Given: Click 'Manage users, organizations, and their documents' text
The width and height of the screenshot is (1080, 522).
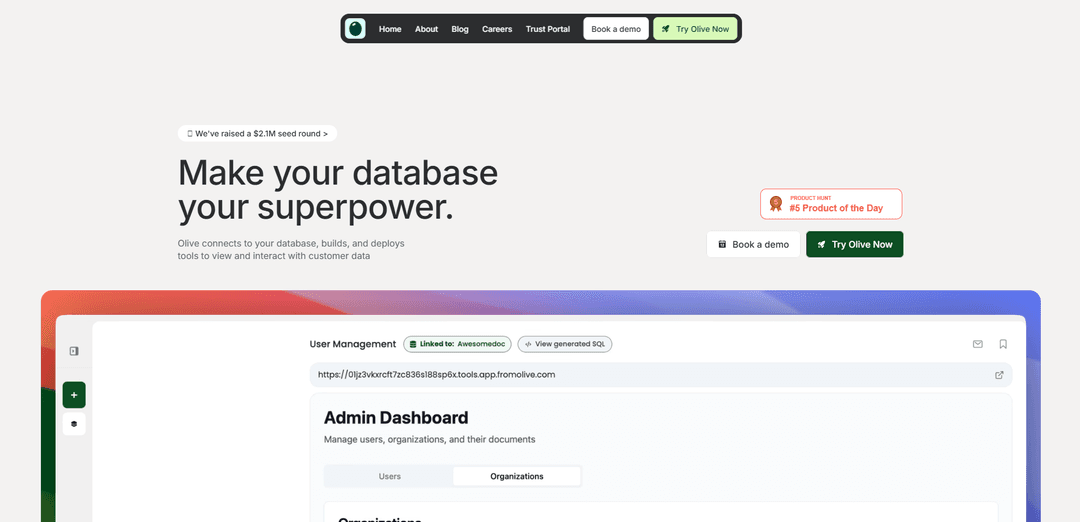Looking at the screenshot, I should tap(429, 439).
